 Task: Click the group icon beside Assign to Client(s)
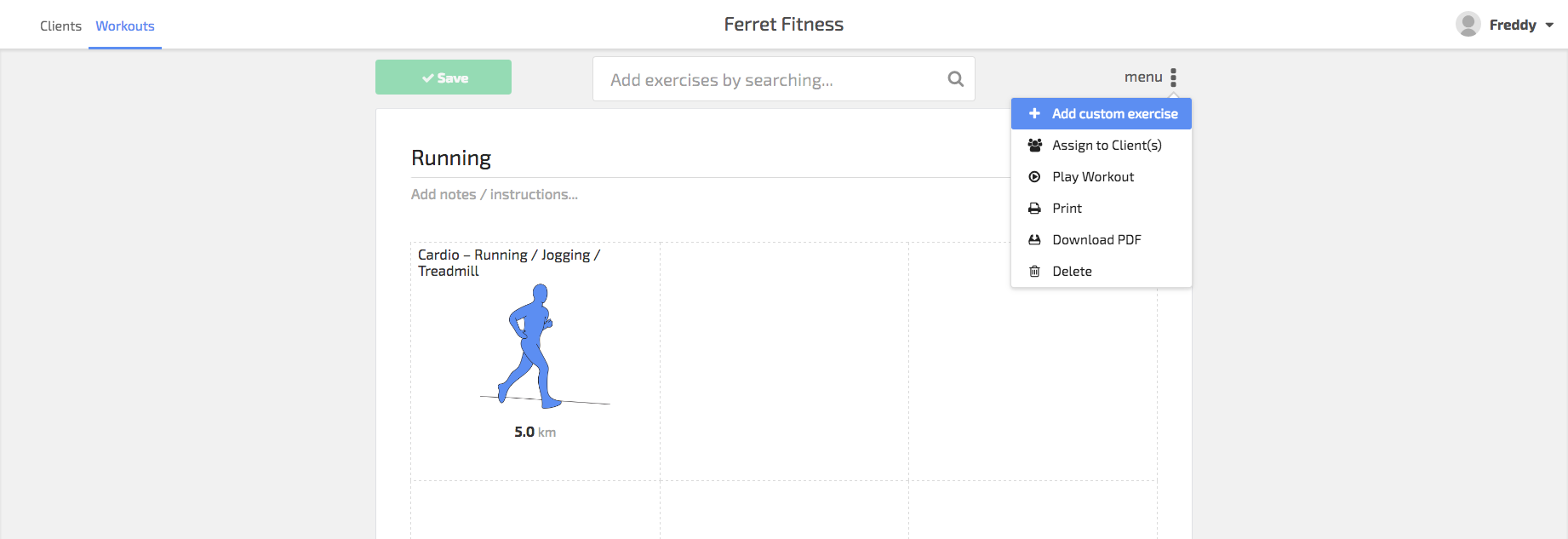[1034, 146]
